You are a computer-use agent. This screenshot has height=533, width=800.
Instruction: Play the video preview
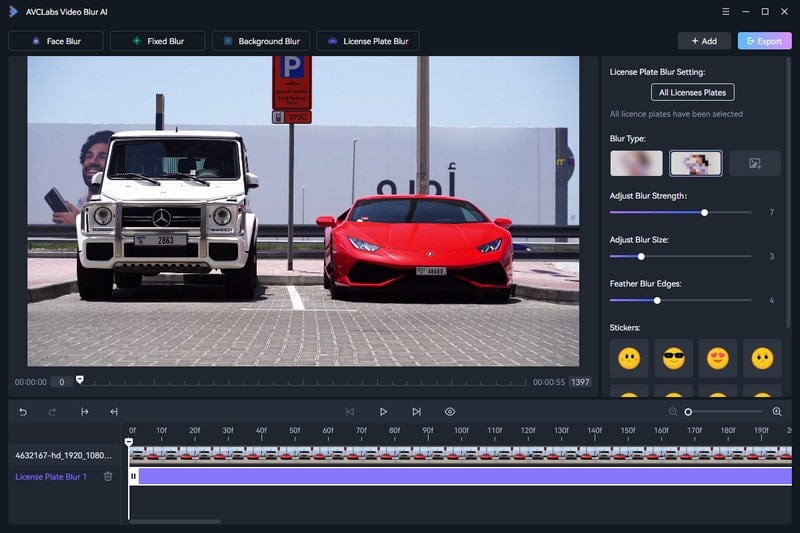click(383, 412)
